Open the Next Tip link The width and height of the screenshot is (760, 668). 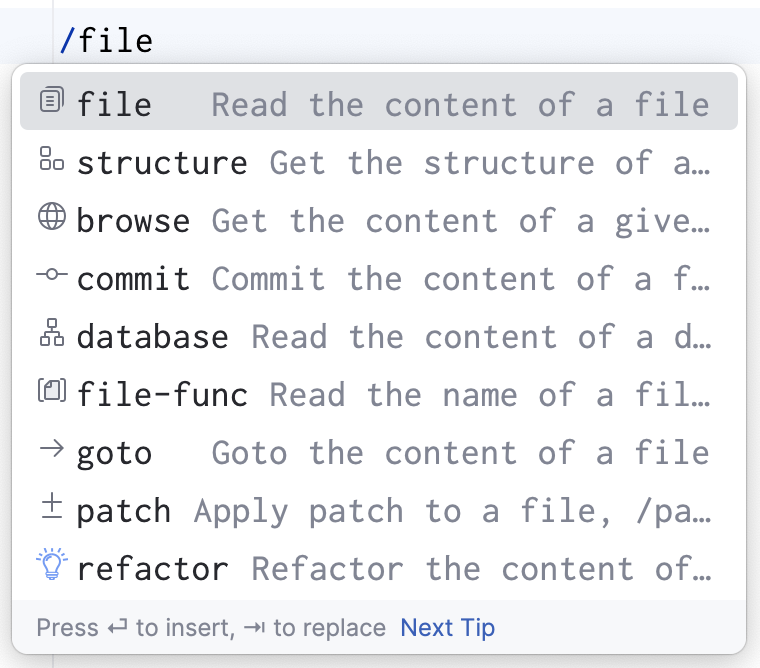pos(447,628)
